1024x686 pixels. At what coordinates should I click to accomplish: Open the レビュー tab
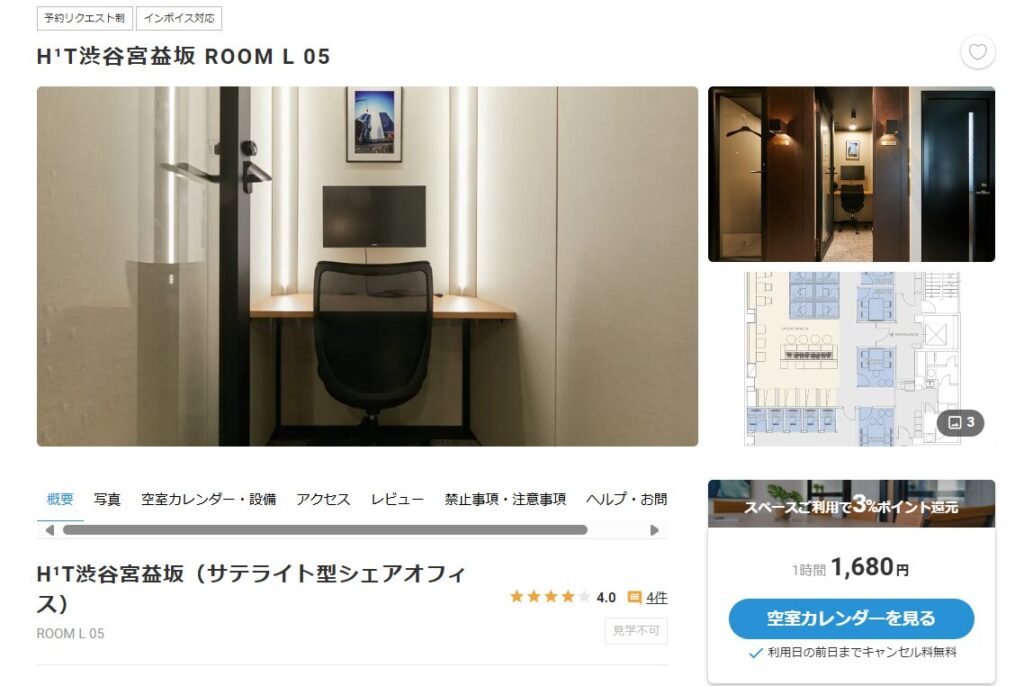click(397, 499)
